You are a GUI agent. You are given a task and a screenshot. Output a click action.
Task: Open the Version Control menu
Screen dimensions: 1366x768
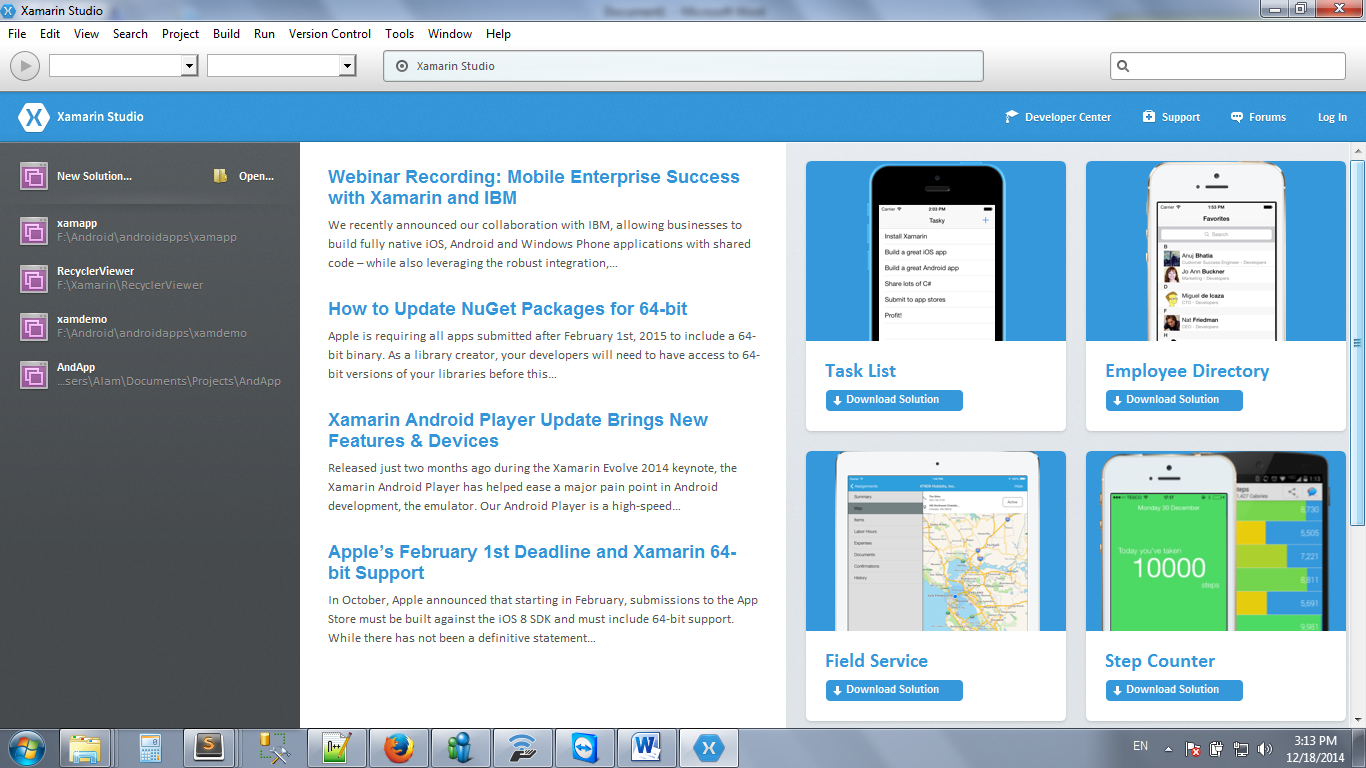pyautogui.click(x=330, y=34)
